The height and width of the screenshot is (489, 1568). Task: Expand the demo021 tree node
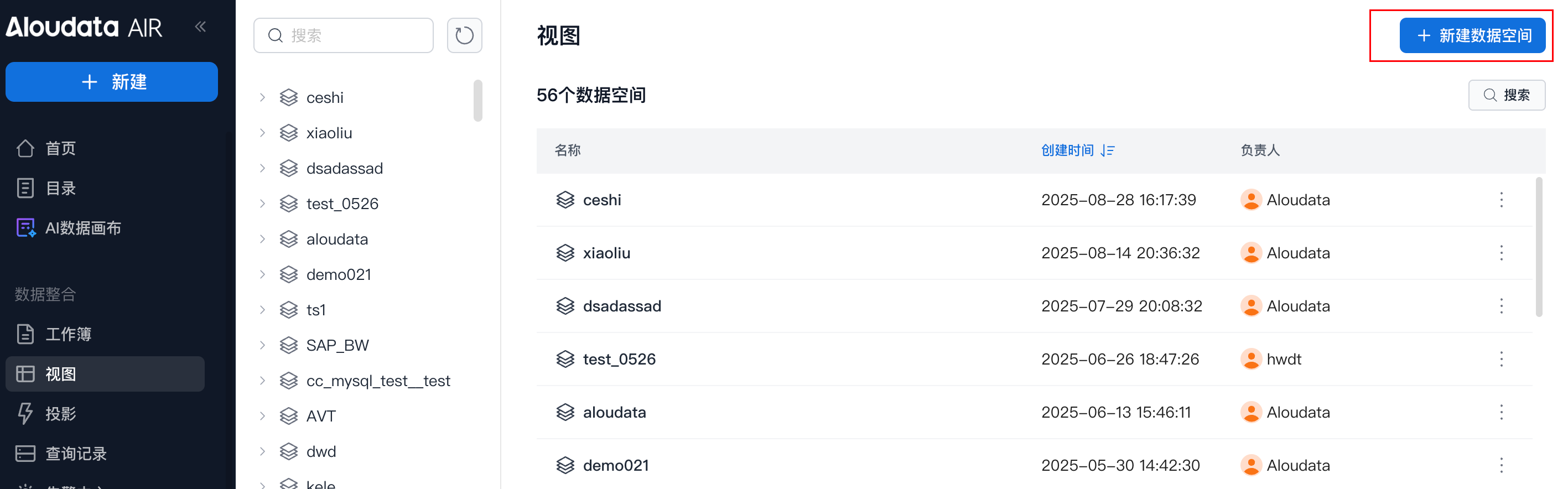[x=262, y=274]
